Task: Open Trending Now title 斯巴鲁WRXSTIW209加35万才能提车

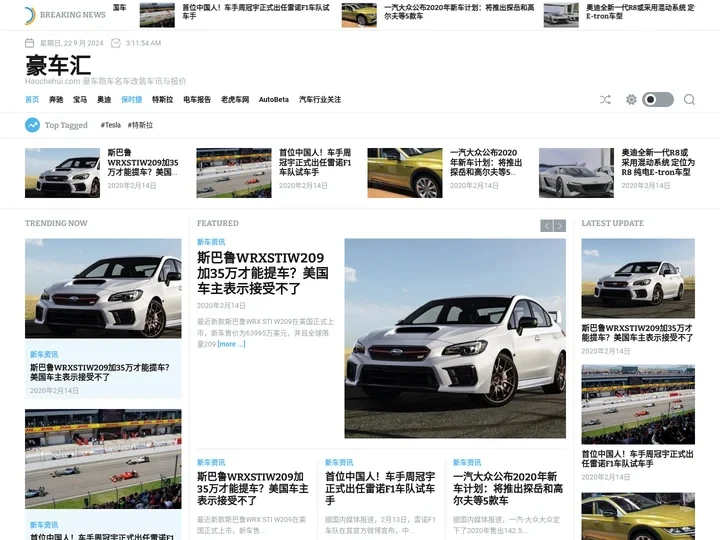Action: click(100, 372)
